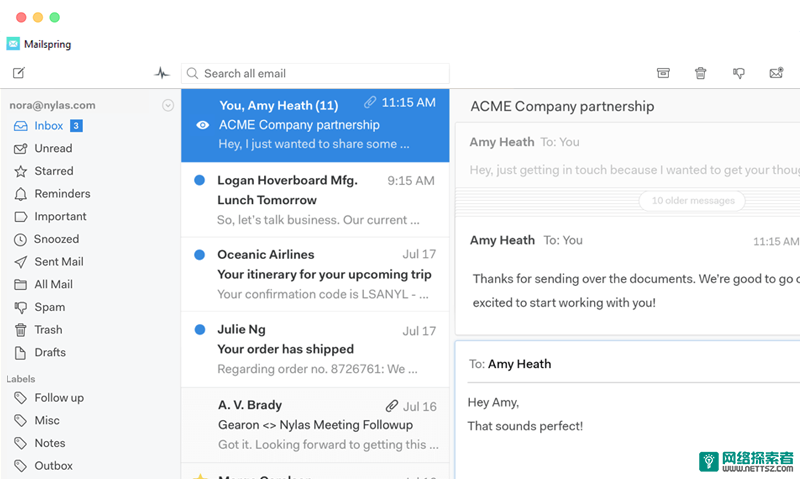Screen dimensions: 800x479
Task: Archive the thread with the archive icon
Action: [x=663, y=73]
